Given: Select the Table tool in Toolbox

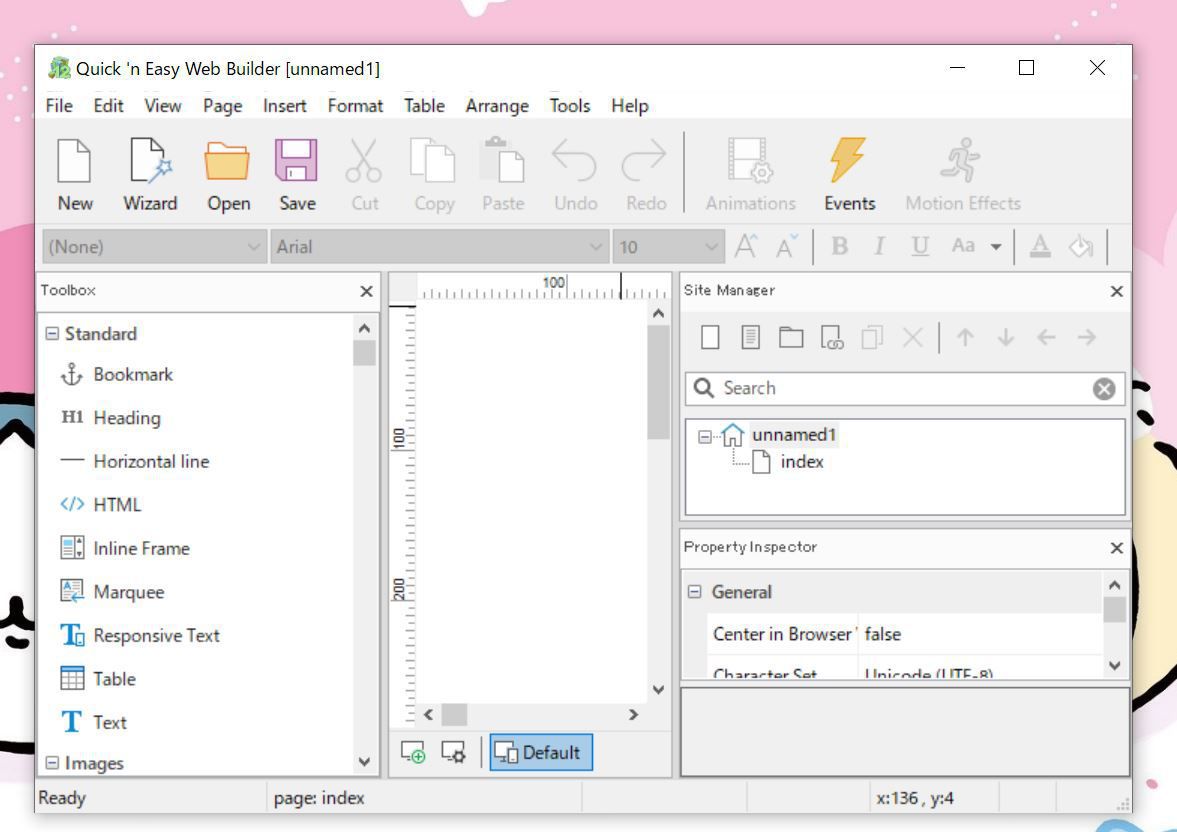Looking at the screenshot, I should coord(98,679).
